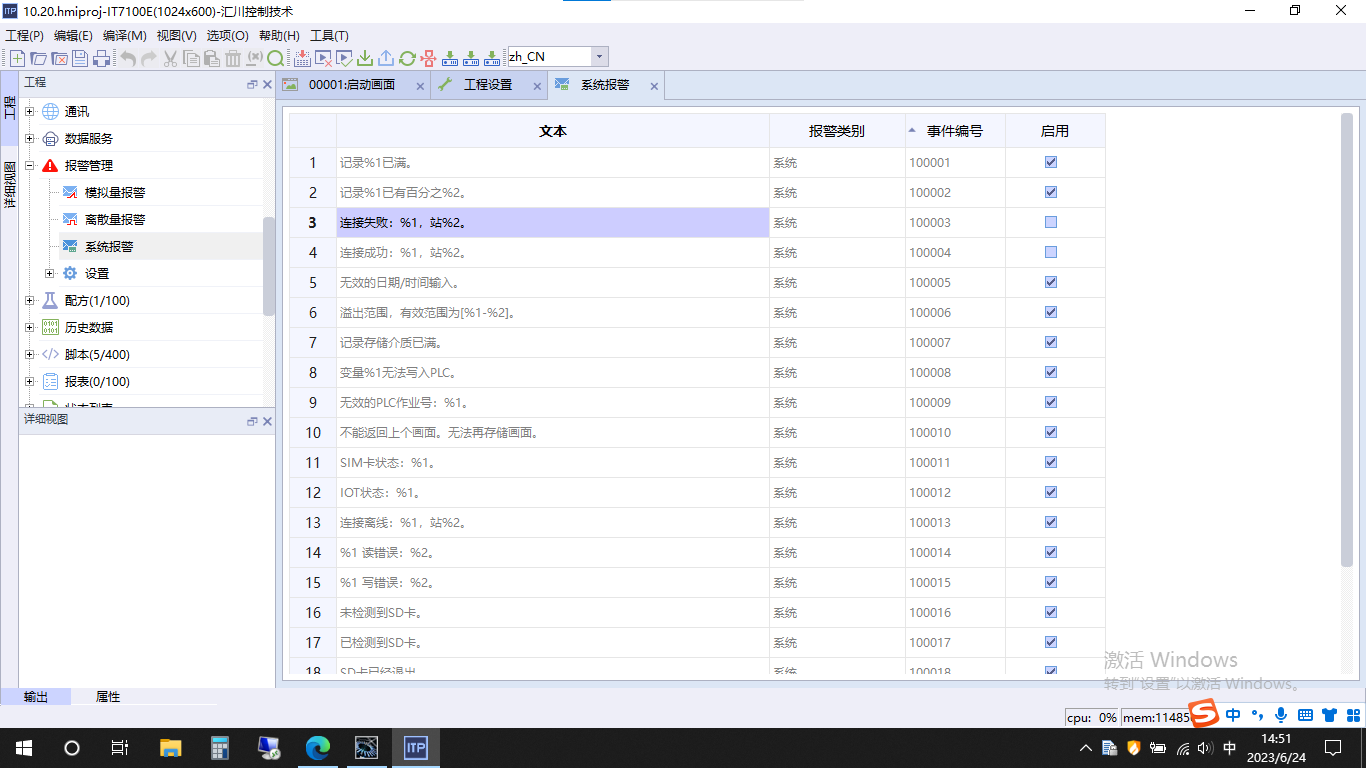Click the New Project toolbar icon
1366x768 pixels.
coord(17,58)
